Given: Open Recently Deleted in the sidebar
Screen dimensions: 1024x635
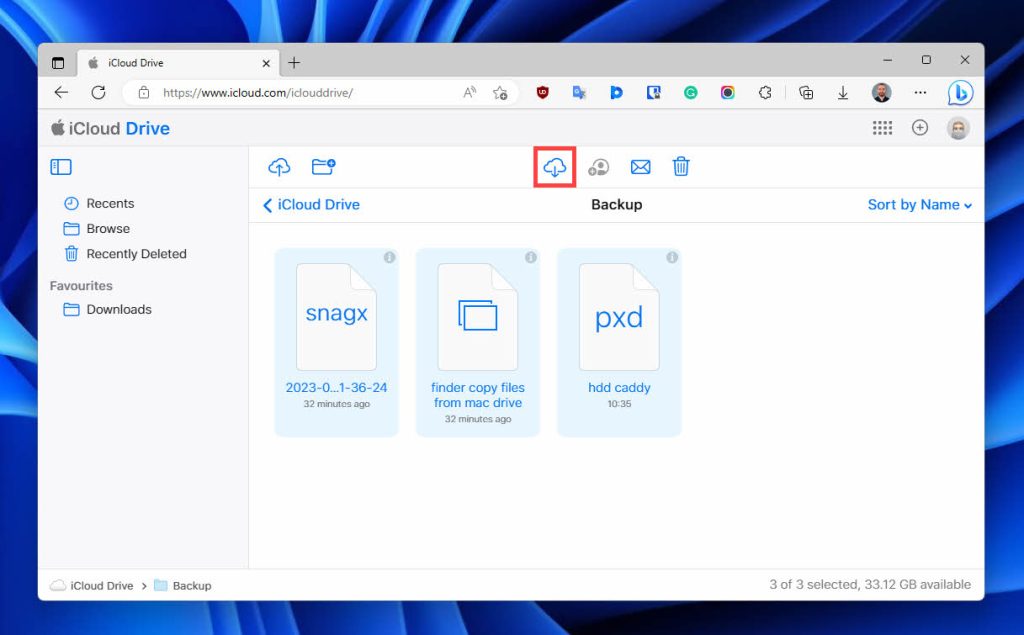Looking at the screenshot, I should pyautogui.click(x=125, y=253).
